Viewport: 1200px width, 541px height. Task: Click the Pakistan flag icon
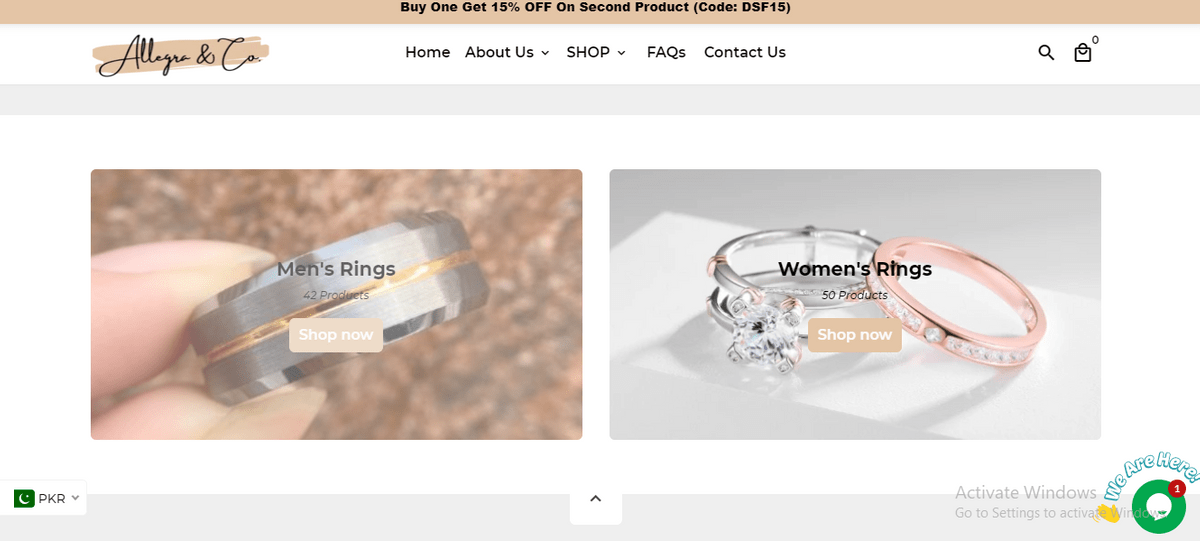click(24, 498)
